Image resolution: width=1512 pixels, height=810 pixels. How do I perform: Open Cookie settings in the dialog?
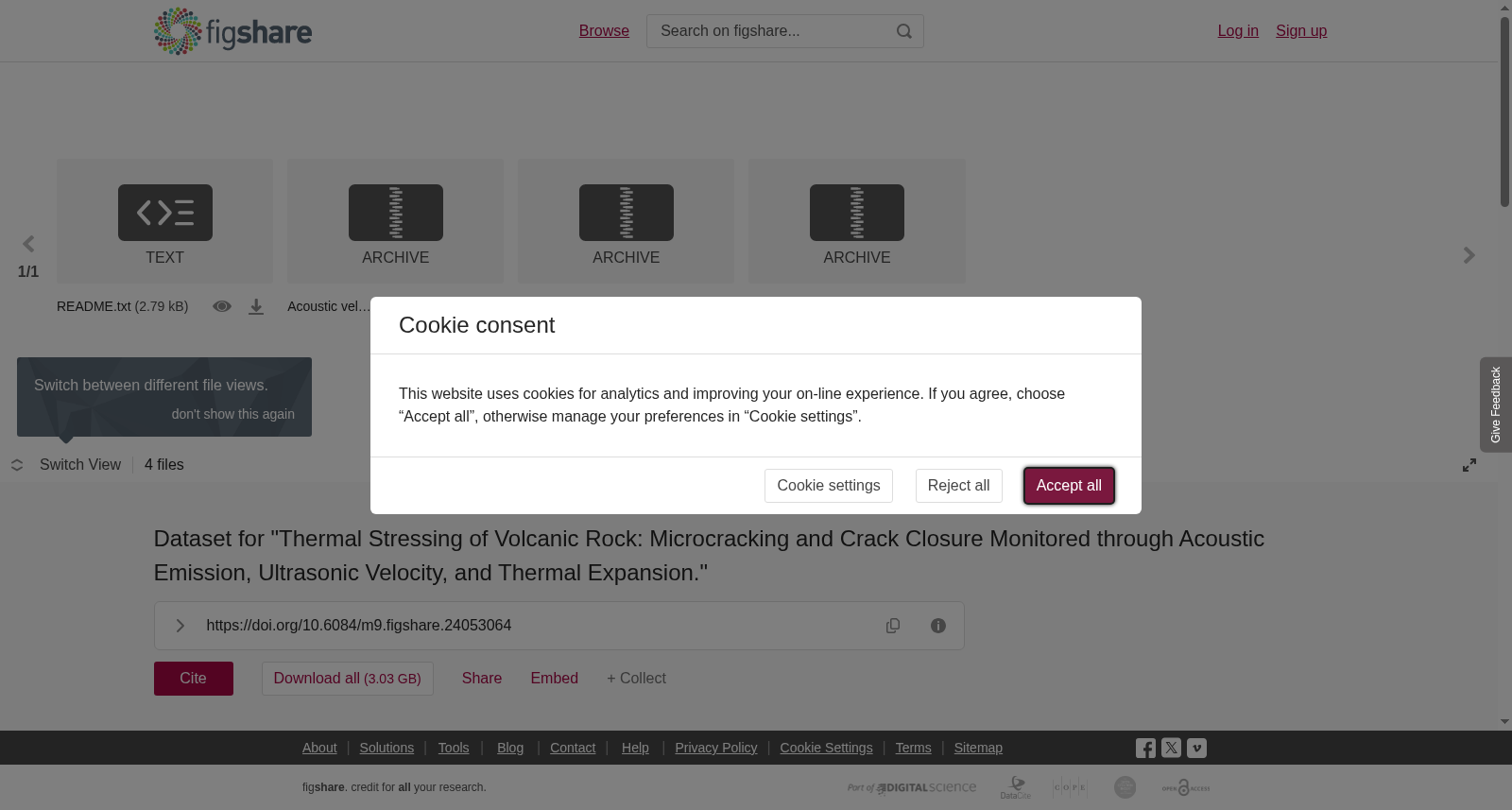pos(829,486)
